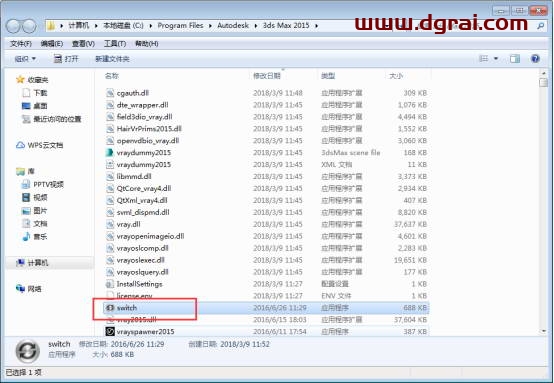Open the 工具(T) menu
Image resolution: width=554 pixels, height=383 pixels.
115,44
